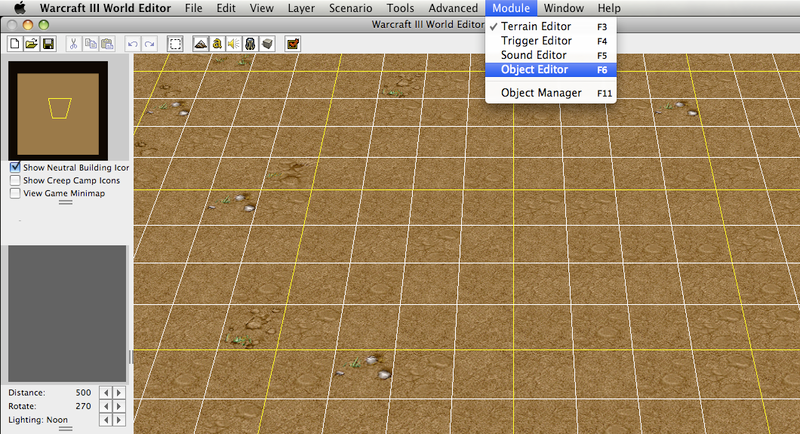The width and height of the screenshot is (800, 434).
Task: Open the Window menu
Action: [564, 8]
